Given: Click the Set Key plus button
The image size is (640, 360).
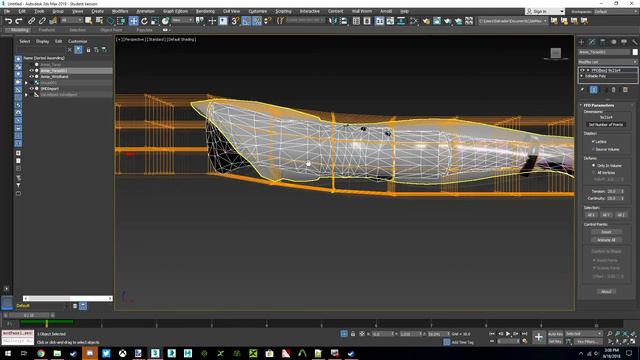Looking at the screenshot, I should point(539,337).
